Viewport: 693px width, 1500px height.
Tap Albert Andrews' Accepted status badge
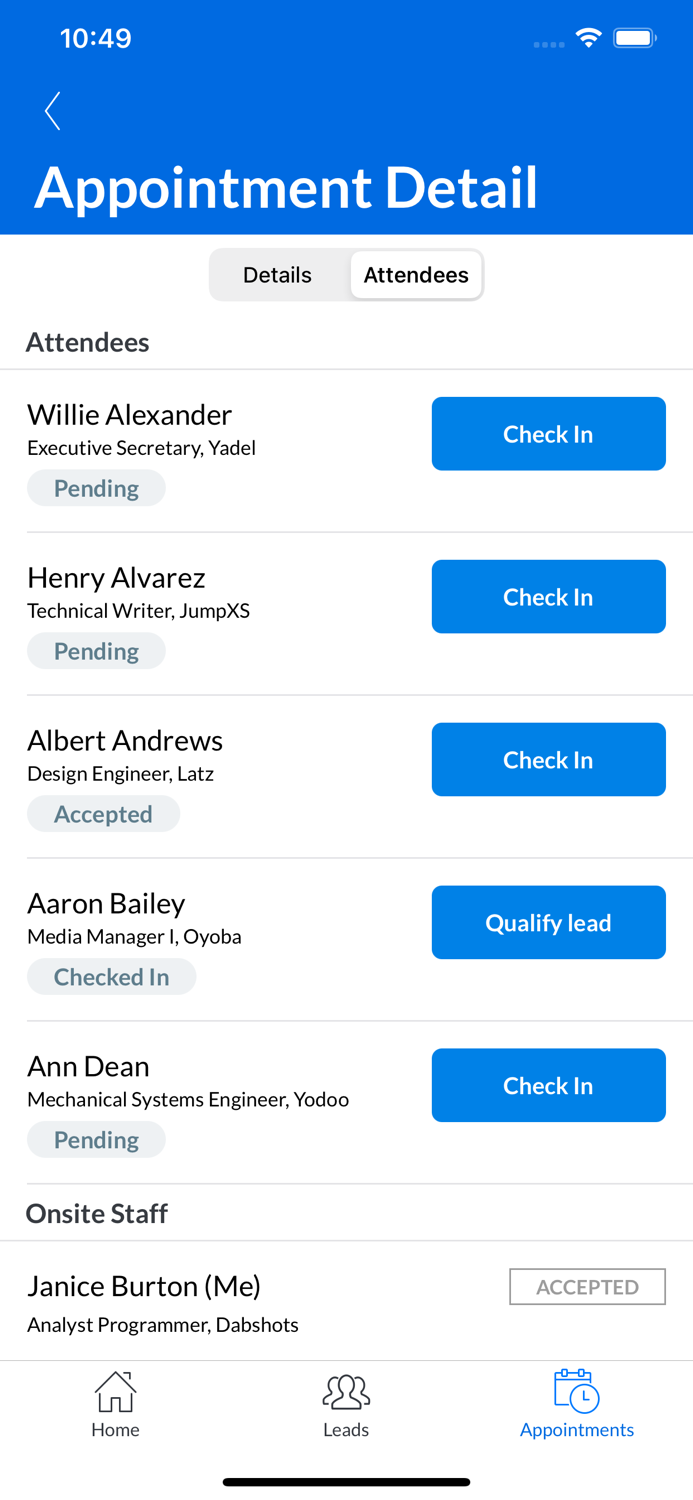click(103, 813)
